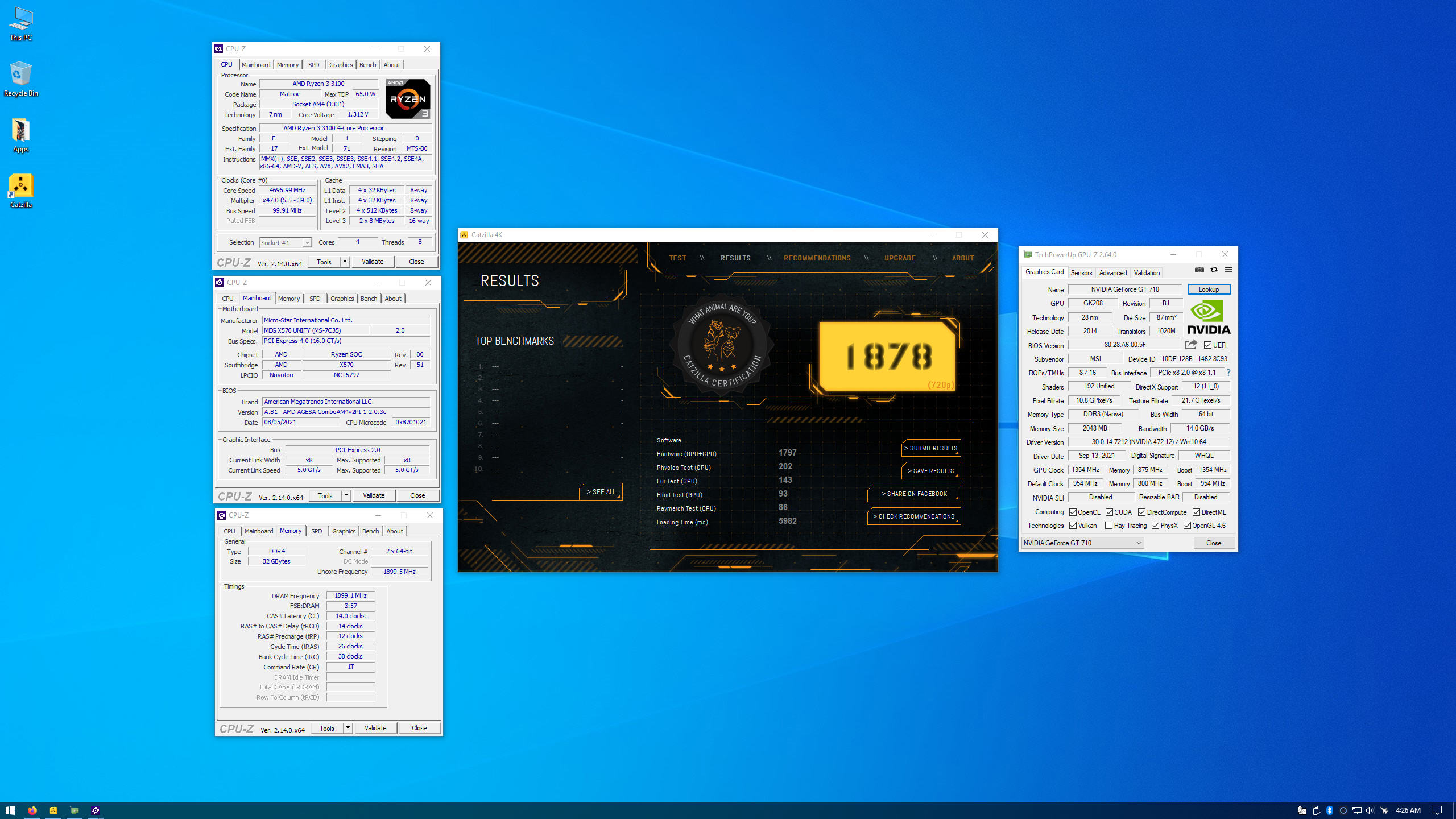Viewport: 1456px width, 819px height.
Task: Click the network tray icon
Action: [1356, 810]
